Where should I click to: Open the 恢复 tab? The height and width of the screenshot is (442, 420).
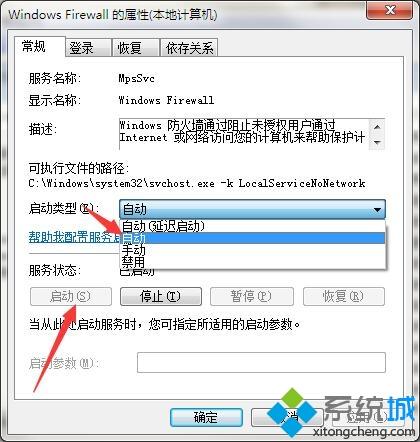point(135,48)
